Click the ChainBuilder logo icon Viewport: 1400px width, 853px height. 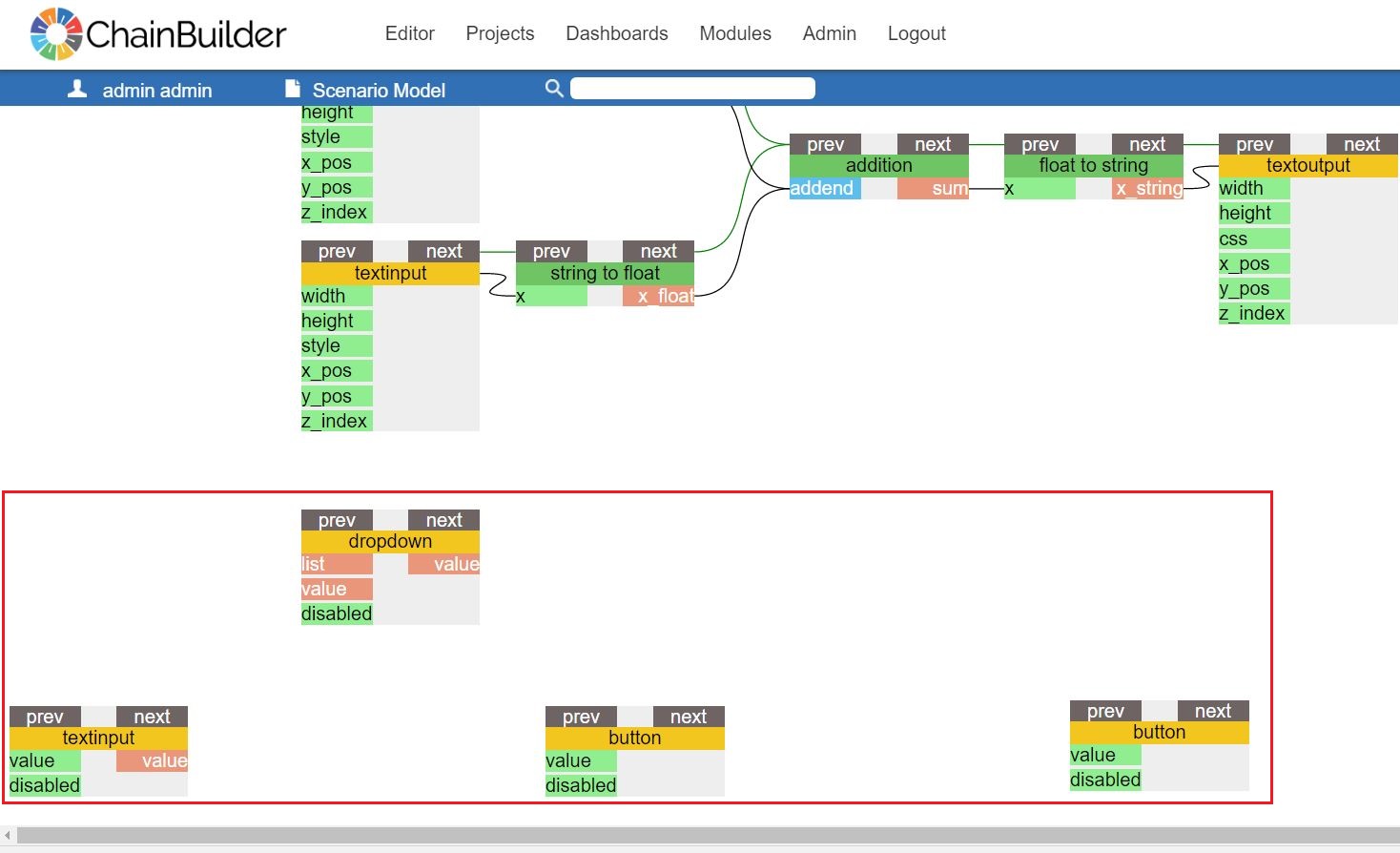56,34
